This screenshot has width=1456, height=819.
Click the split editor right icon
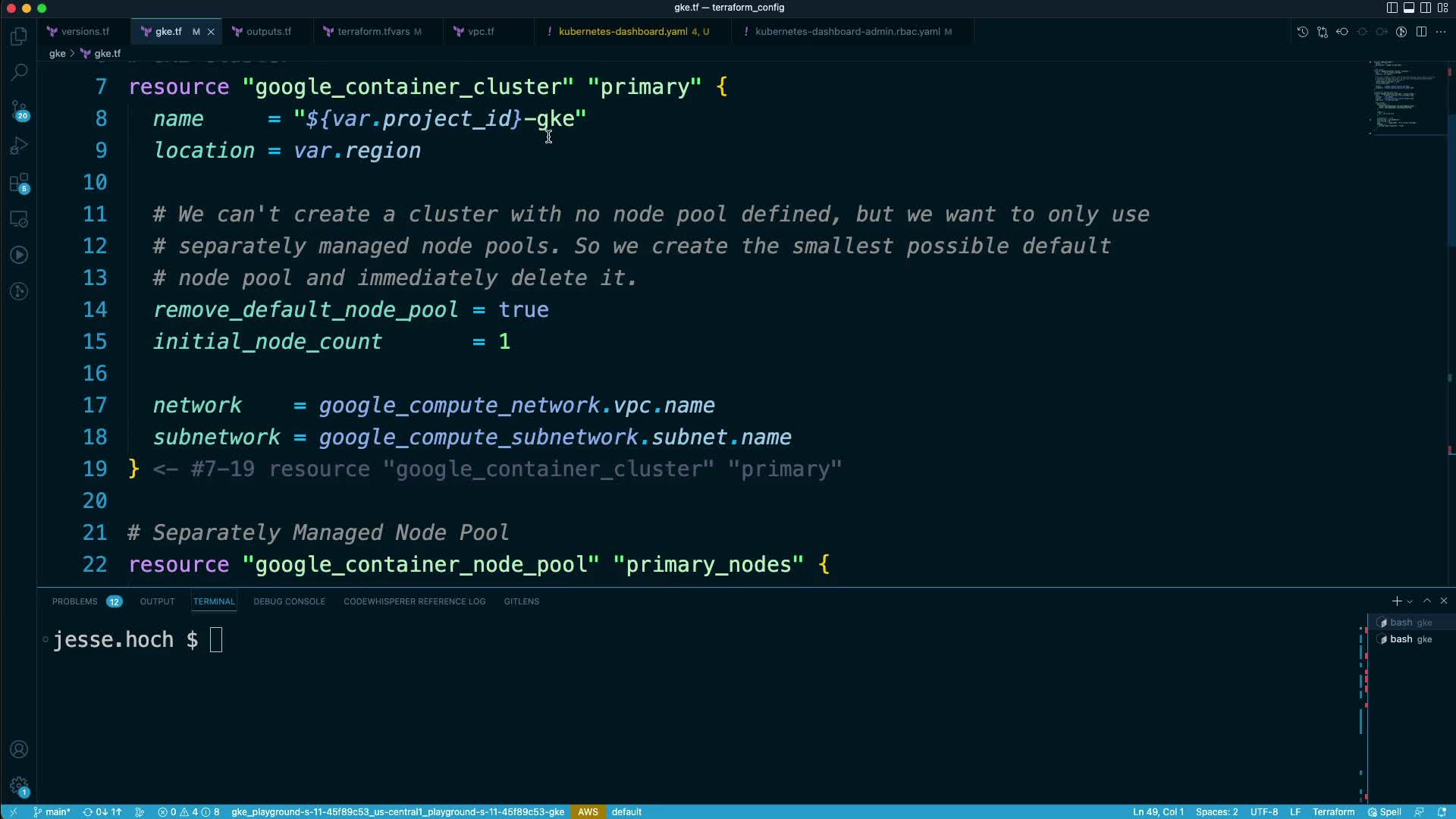[1421, 32]
